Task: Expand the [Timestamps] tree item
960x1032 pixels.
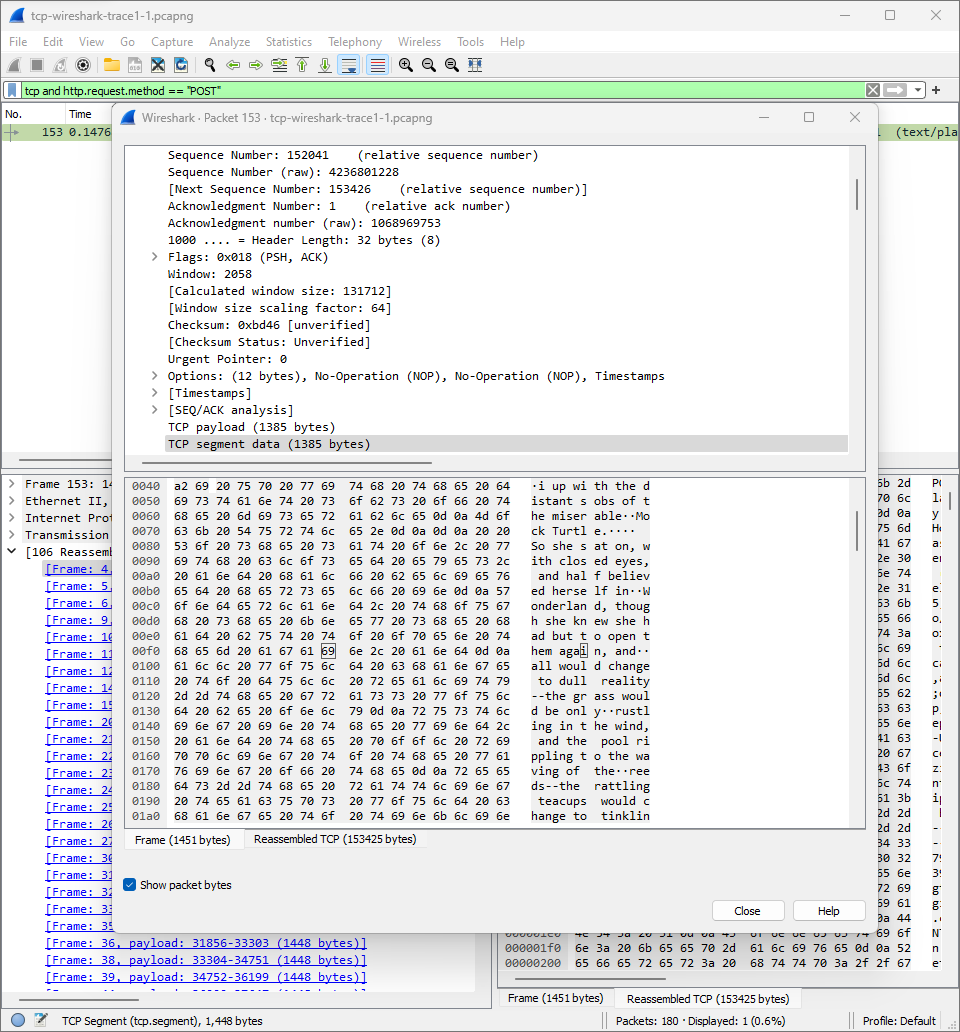Action: (x=155, y=393)
